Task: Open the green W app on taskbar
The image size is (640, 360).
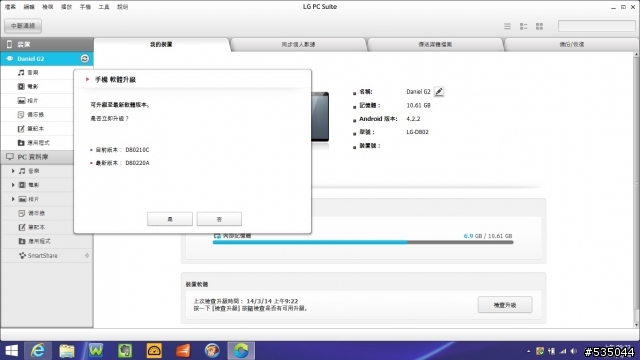Action: (96, 351)
